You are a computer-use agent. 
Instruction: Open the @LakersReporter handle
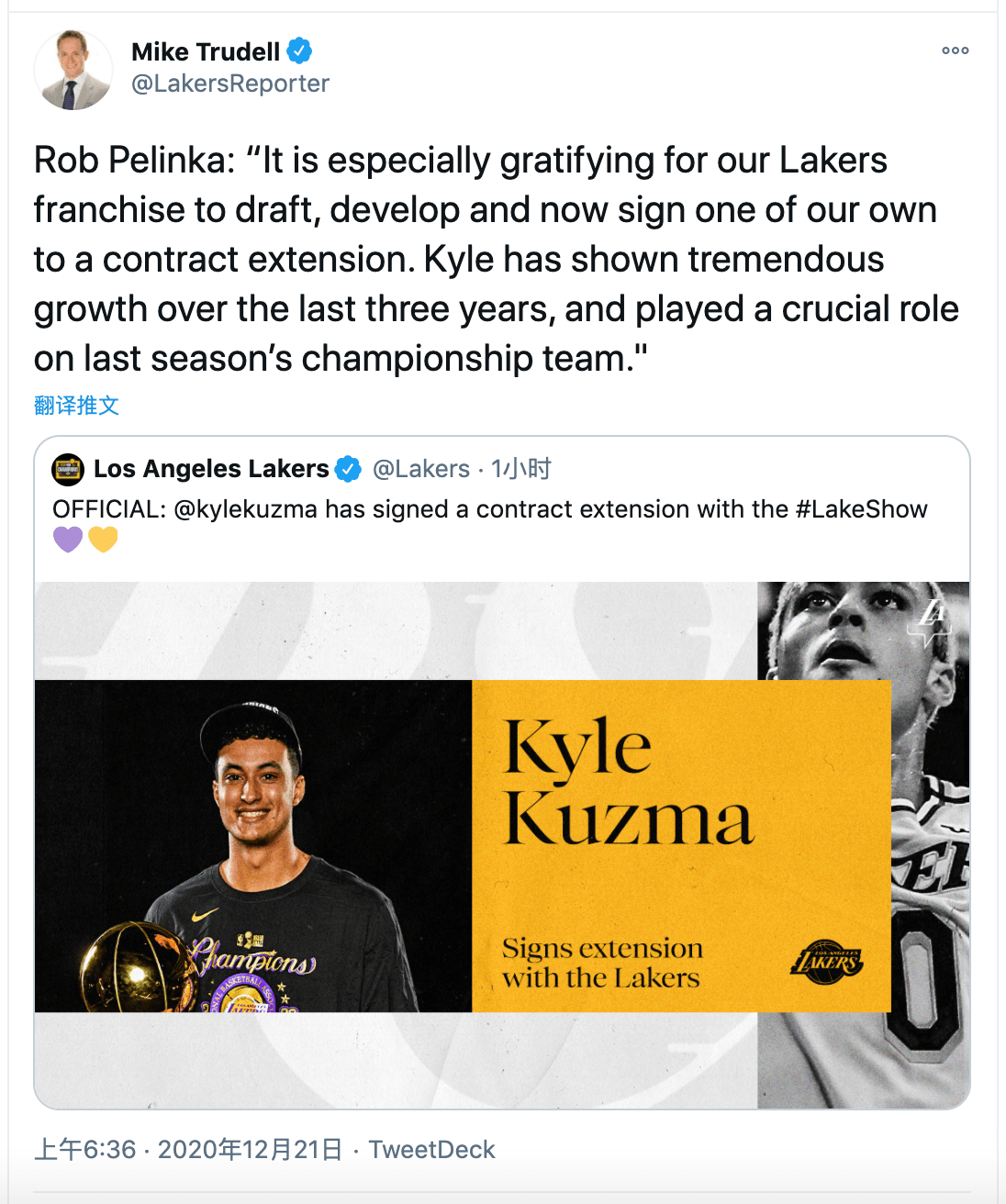tap(230, 84)
